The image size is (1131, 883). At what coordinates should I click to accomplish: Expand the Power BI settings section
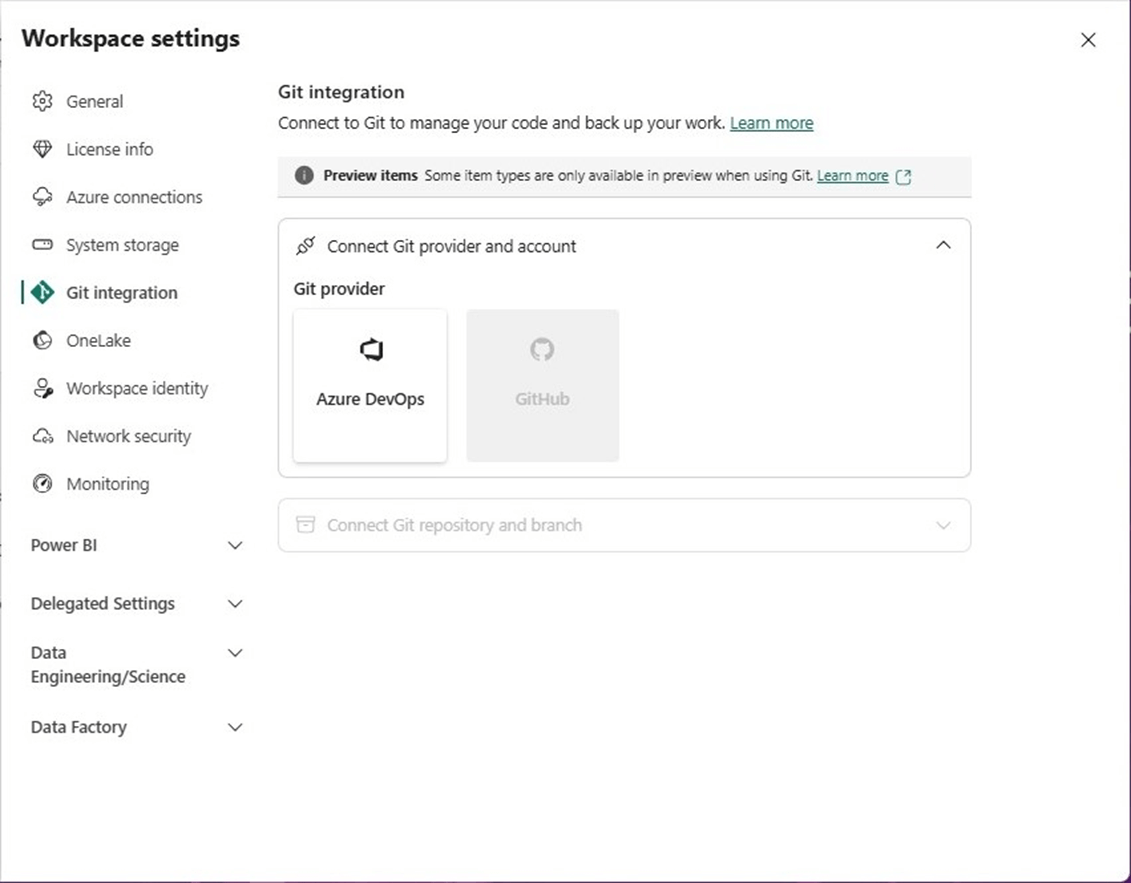(235, 546)
